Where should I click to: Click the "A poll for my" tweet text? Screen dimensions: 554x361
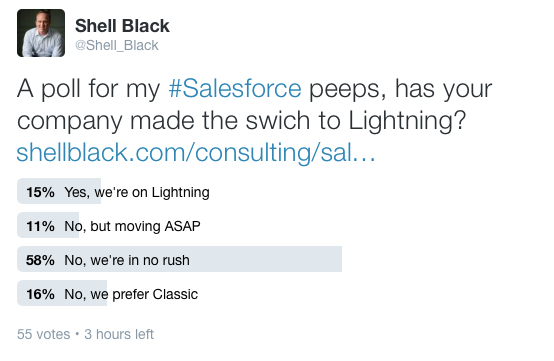89,88
